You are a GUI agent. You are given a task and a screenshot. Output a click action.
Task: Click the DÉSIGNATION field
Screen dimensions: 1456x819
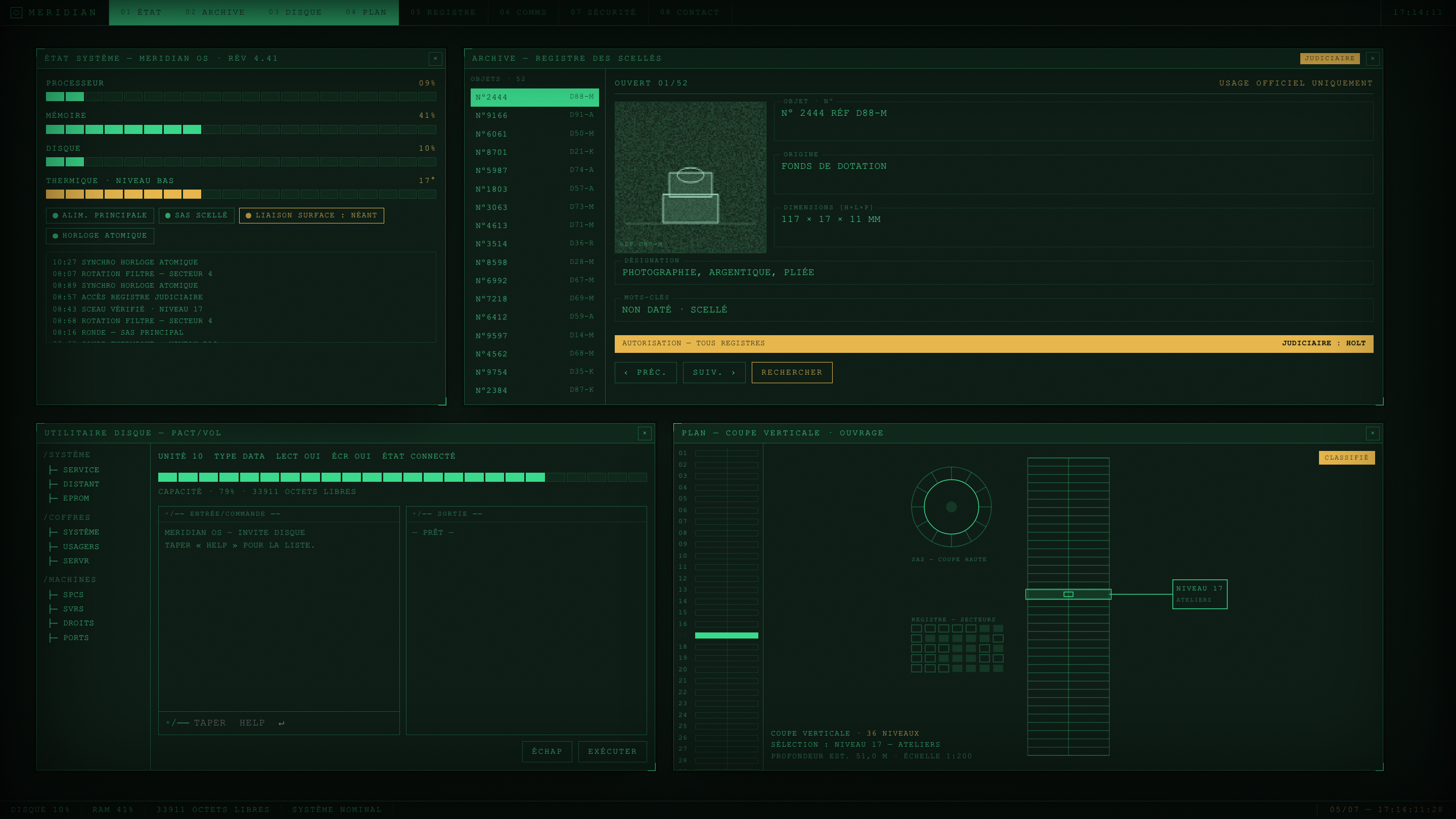(993, 272)
